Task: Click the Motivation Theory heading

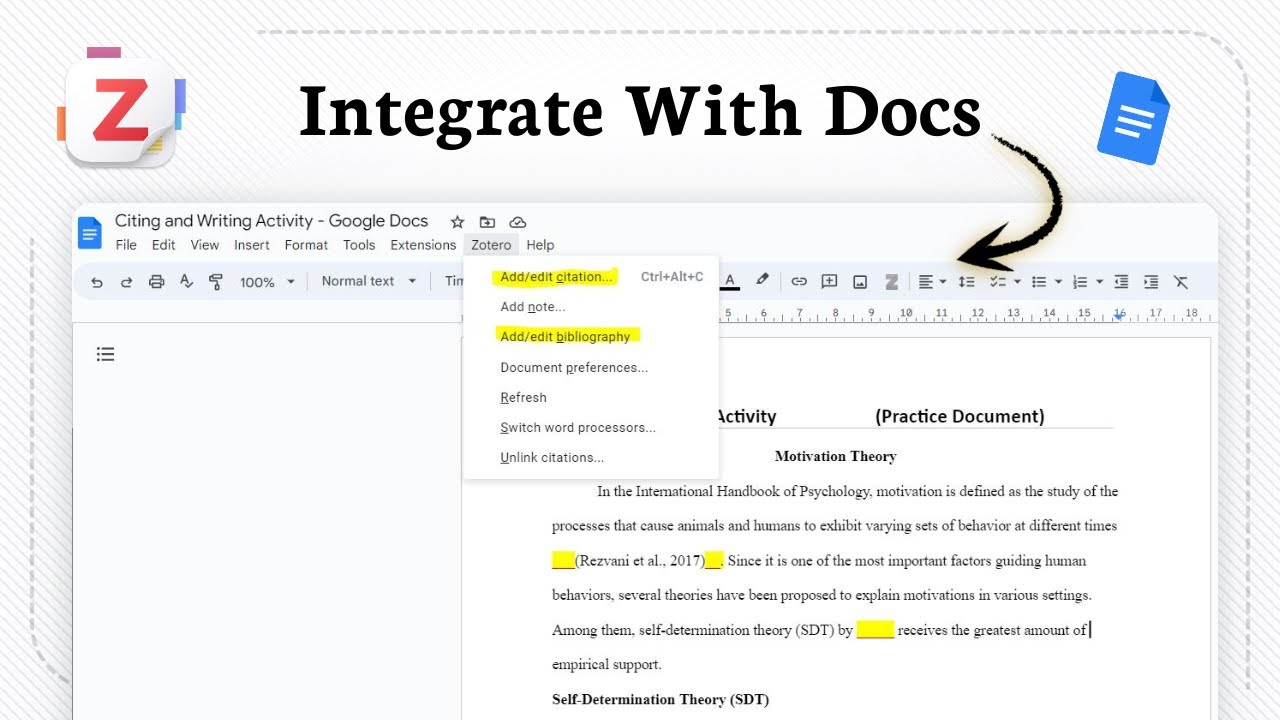Action: 835,457
